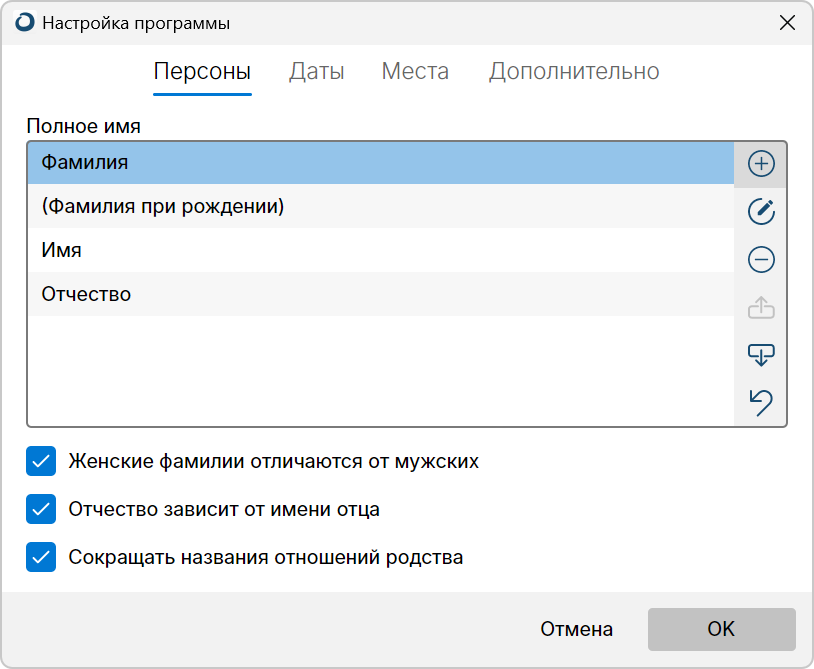Disable "Сокращать названия отношений родства" option
The image size is (814, 669).
point(41,557)
